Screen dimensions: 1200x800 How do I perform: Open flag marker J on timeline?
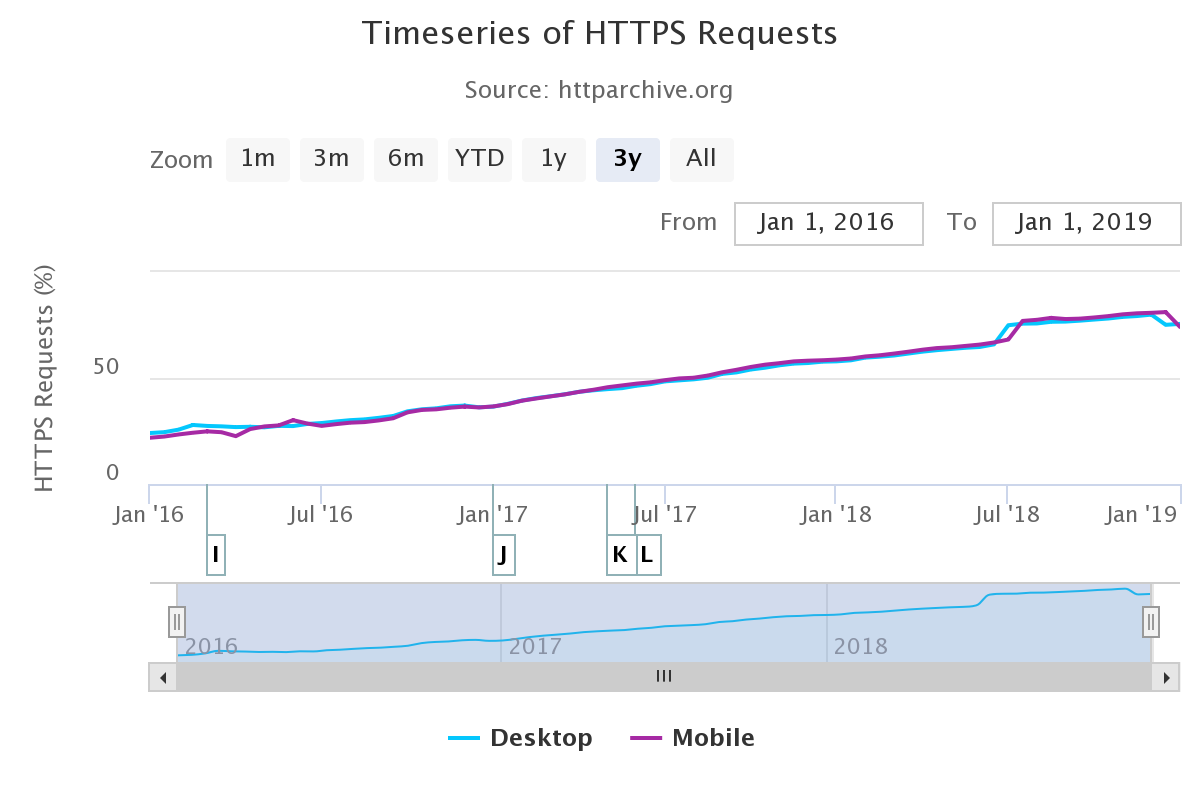(x=504, y=555)
